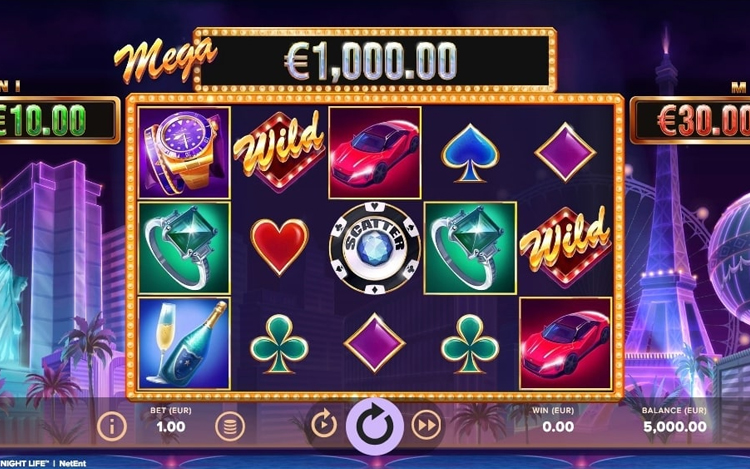Image resolution: width=750 pixels, height=469 pixels.
Task: Open the coin stack bet settings
Action: tap(230, 426)
